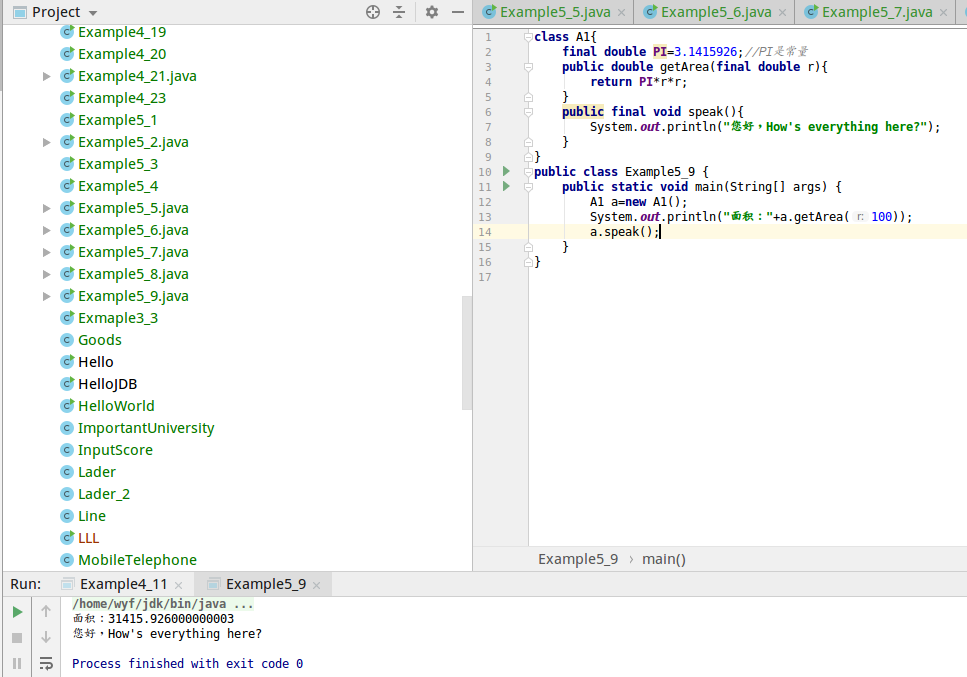Select MobileTelephone in project tree
Image resolution: width=967 pixels, height=677 pixels.
(137, 560)
